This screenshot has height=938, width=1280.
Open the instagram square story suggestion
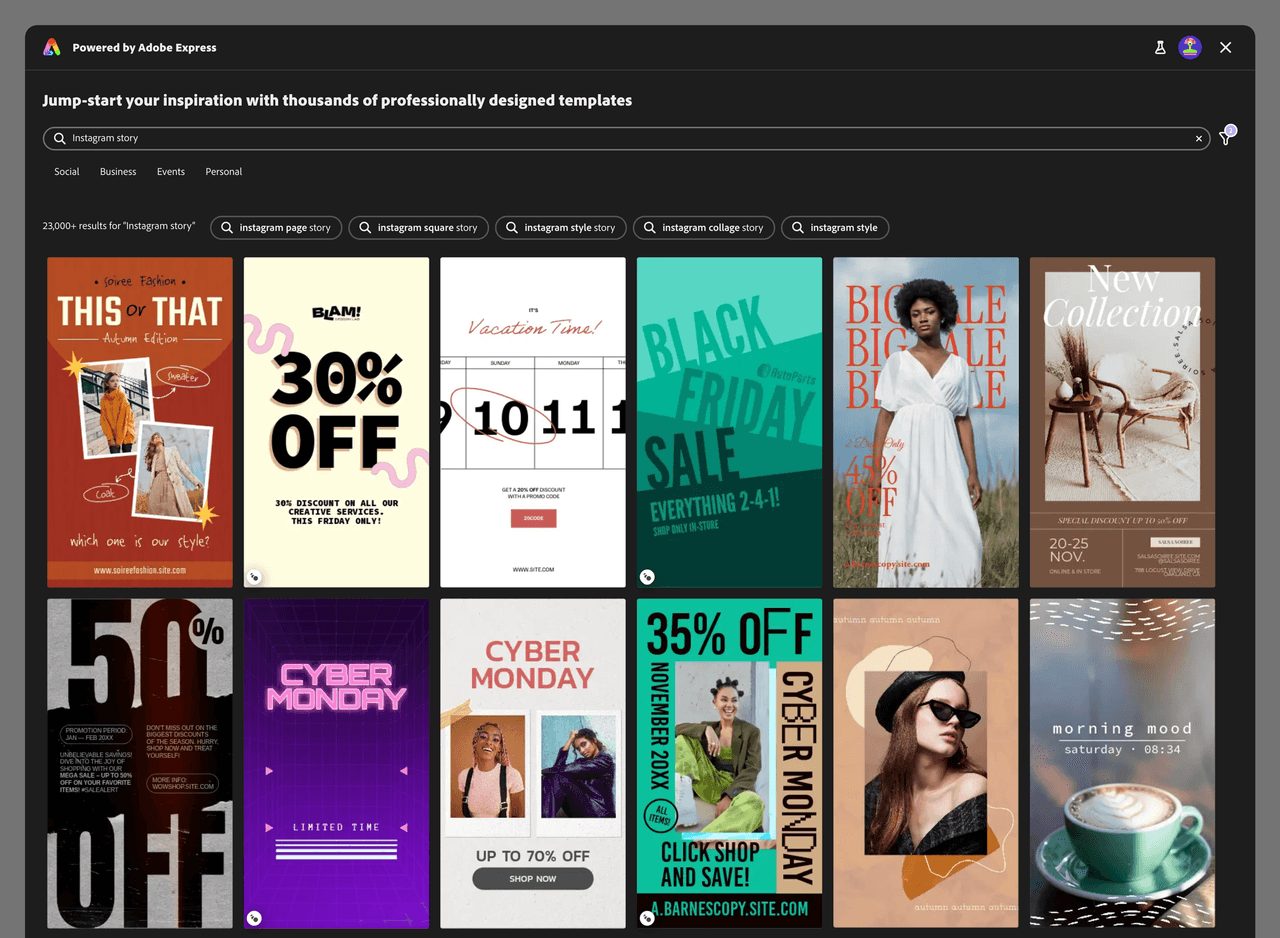(x=419, y=227)
